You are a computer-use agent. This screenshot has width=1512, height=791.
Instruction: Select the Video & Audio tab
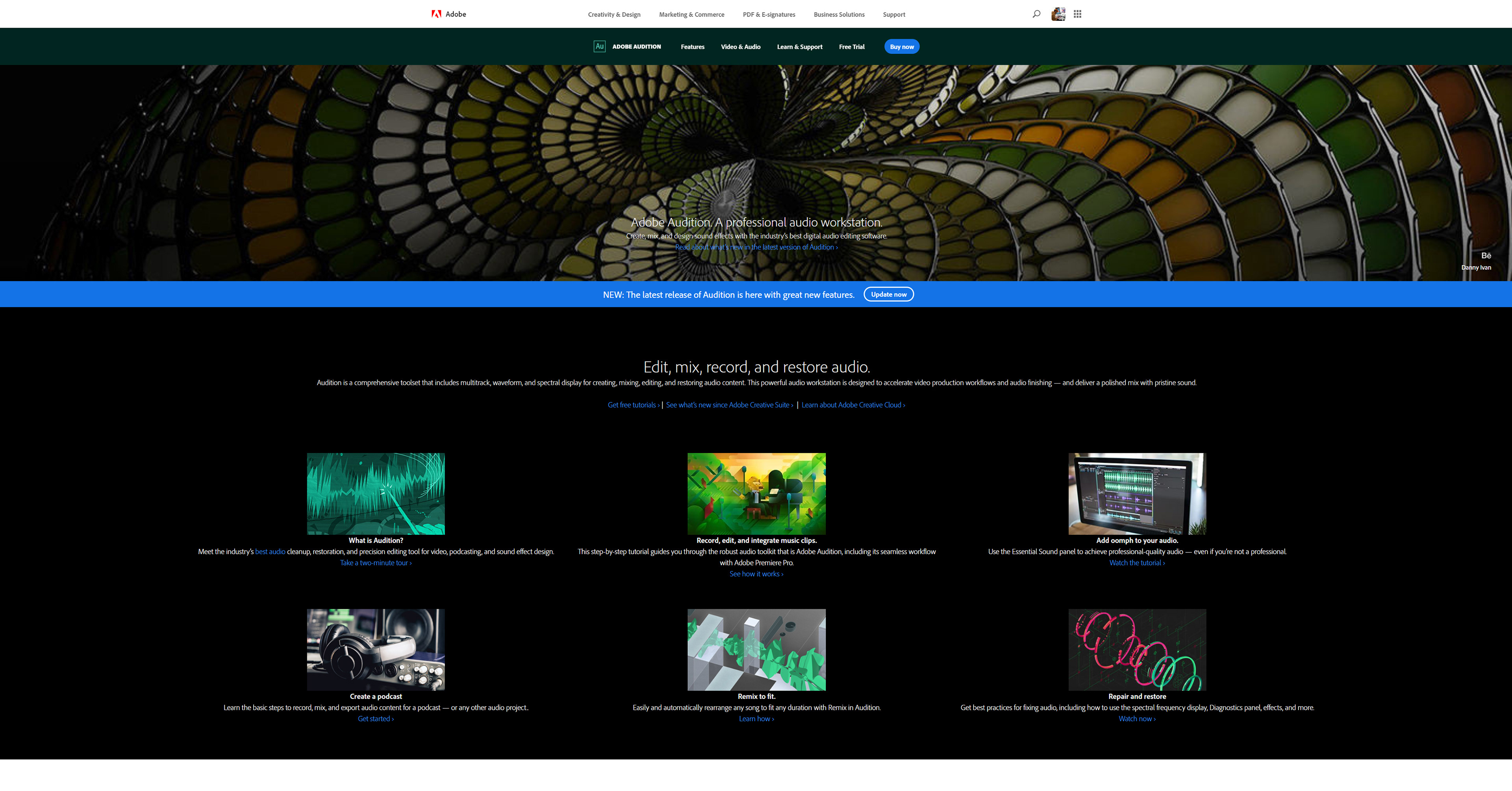[x=741, y=47]
